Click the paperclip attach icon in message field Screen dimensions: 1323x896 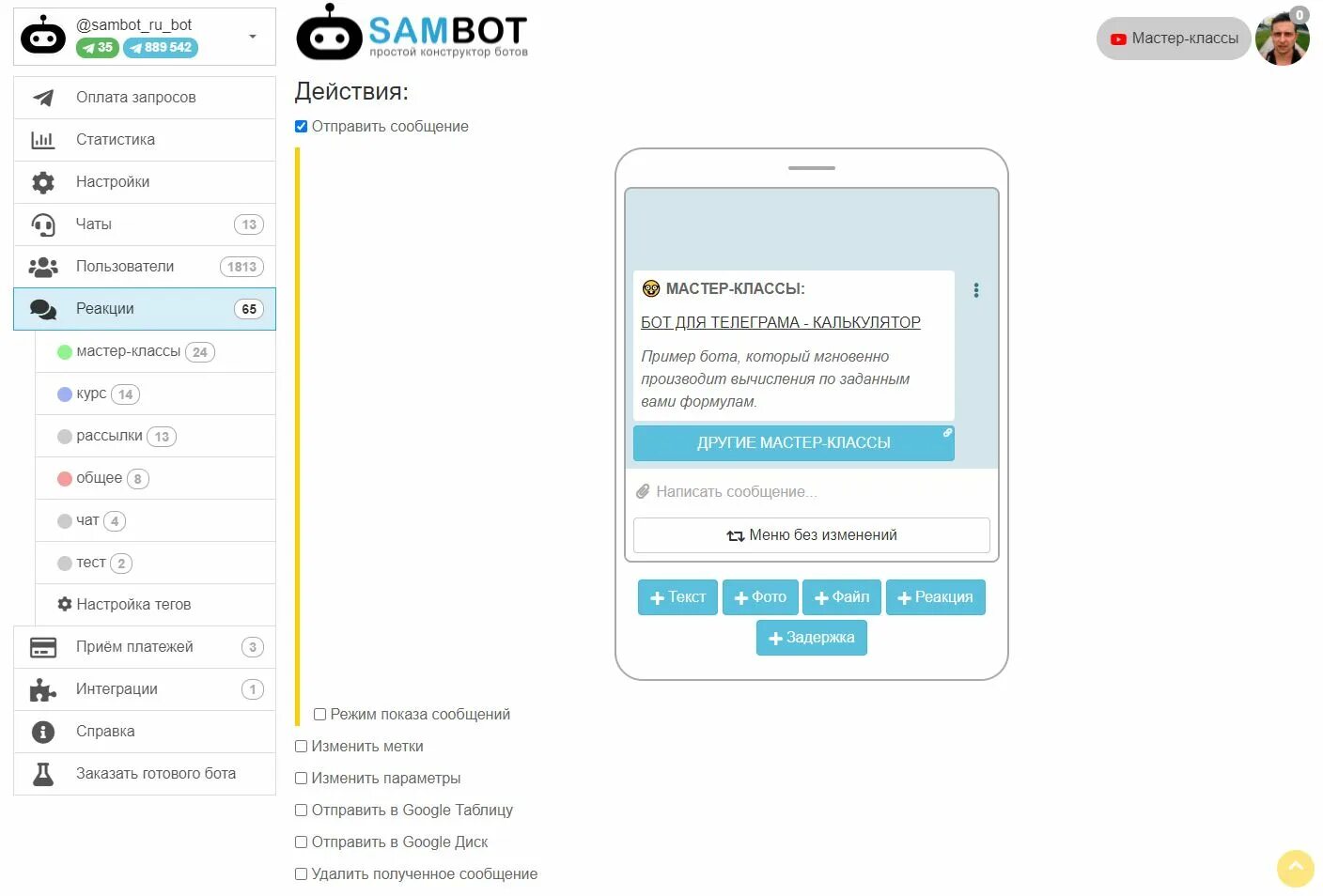(x=643, y=491)
